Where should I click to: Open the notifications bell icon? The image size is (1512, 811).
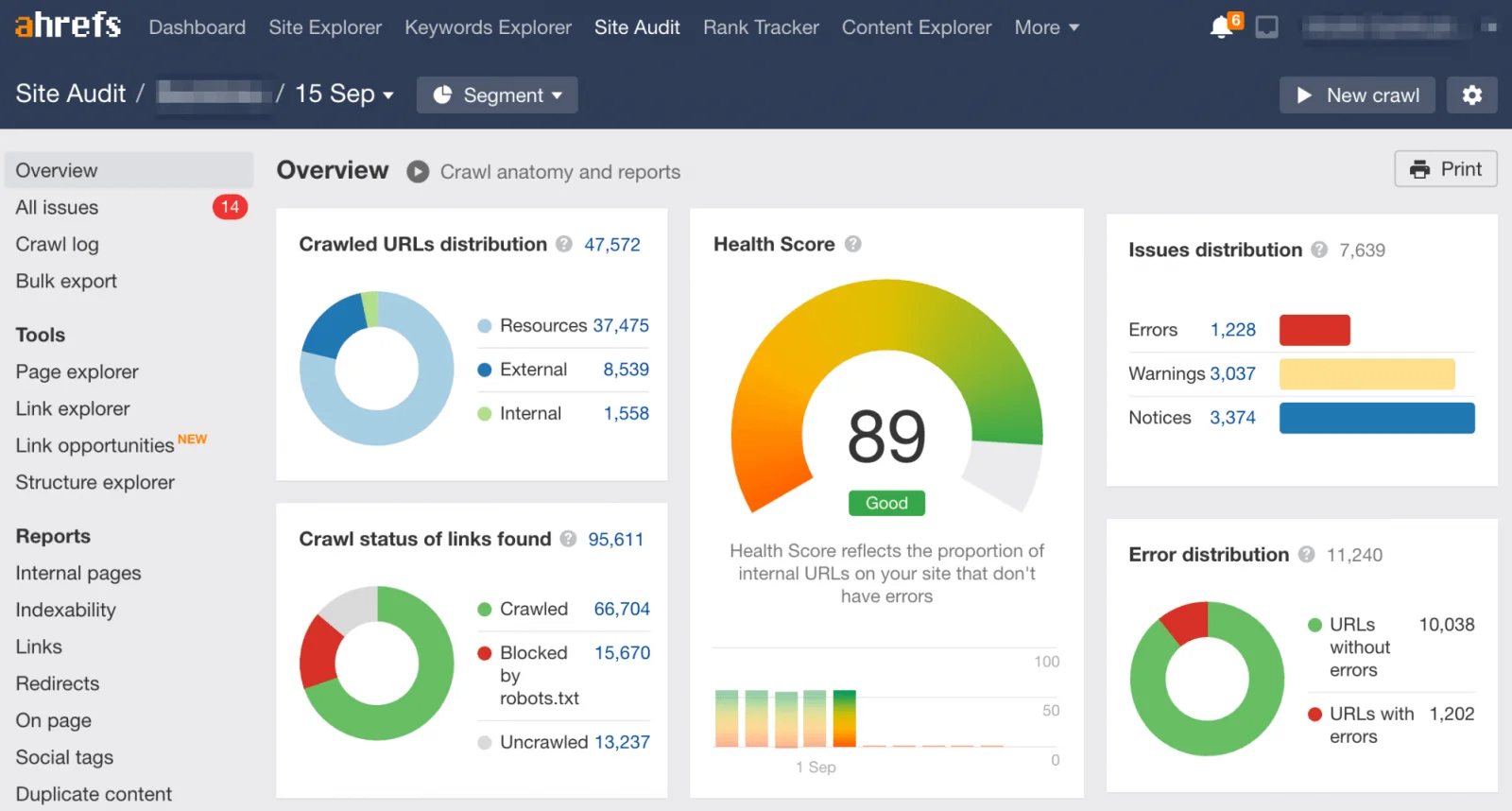coord(1221,27)
